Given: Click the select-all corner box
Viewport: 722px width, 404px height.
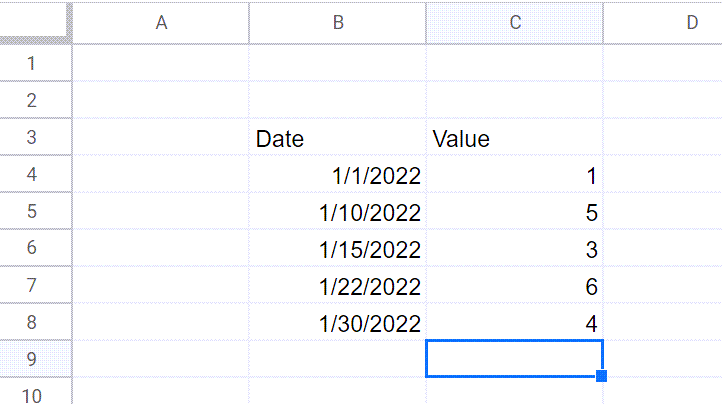Looking at the screenshot, I should coord(34,22).
